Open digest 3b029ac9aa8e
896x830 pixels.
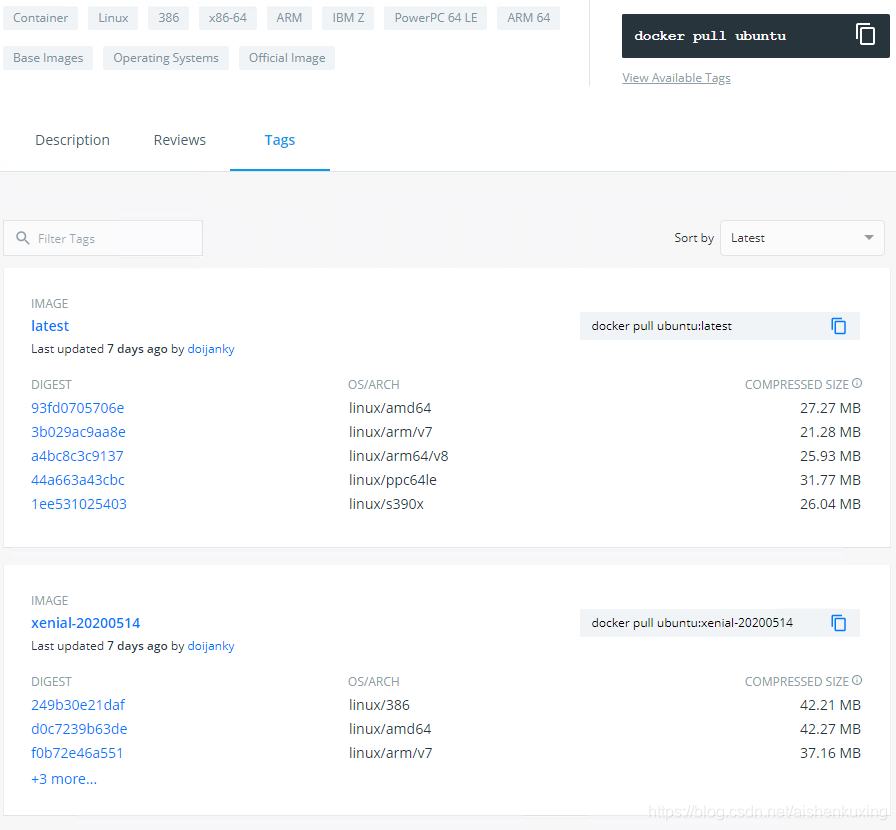(78, 432)
